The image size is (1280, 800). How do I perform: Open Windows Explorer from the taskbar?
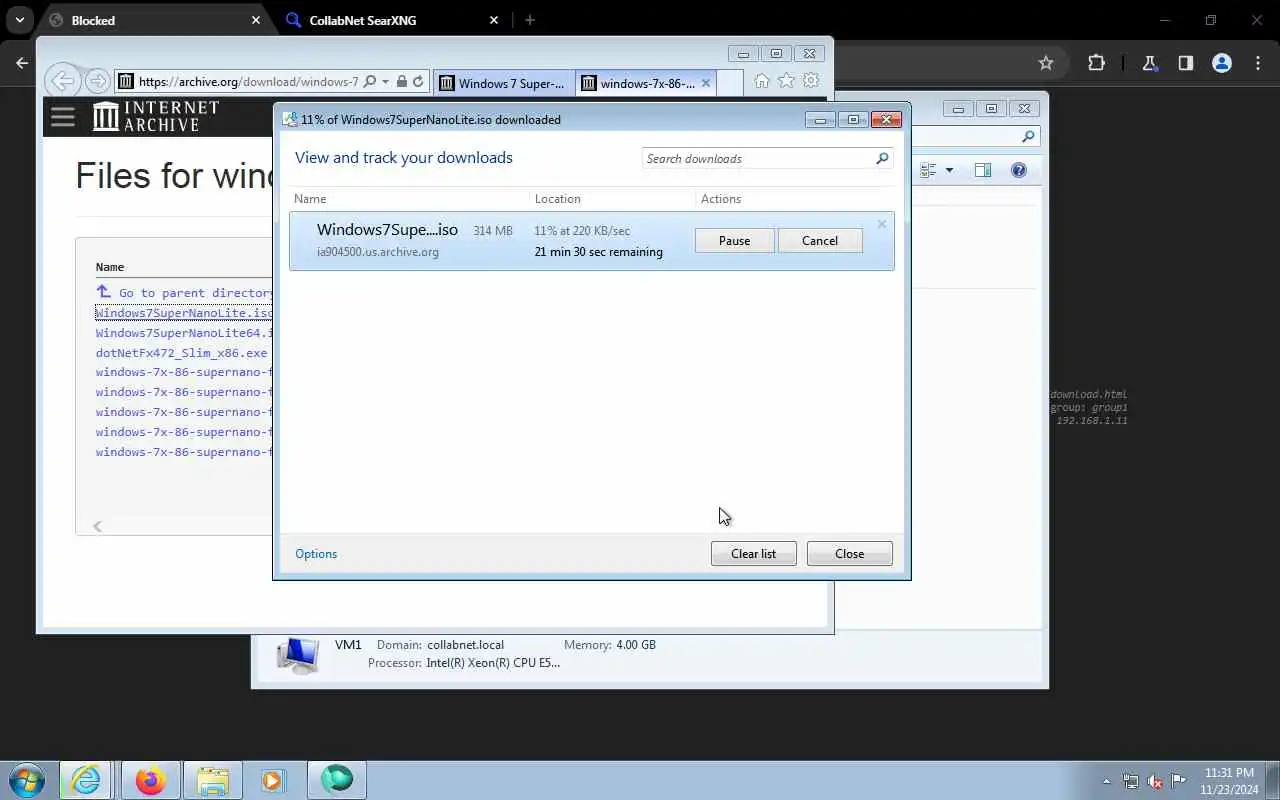tap(212, 780)
